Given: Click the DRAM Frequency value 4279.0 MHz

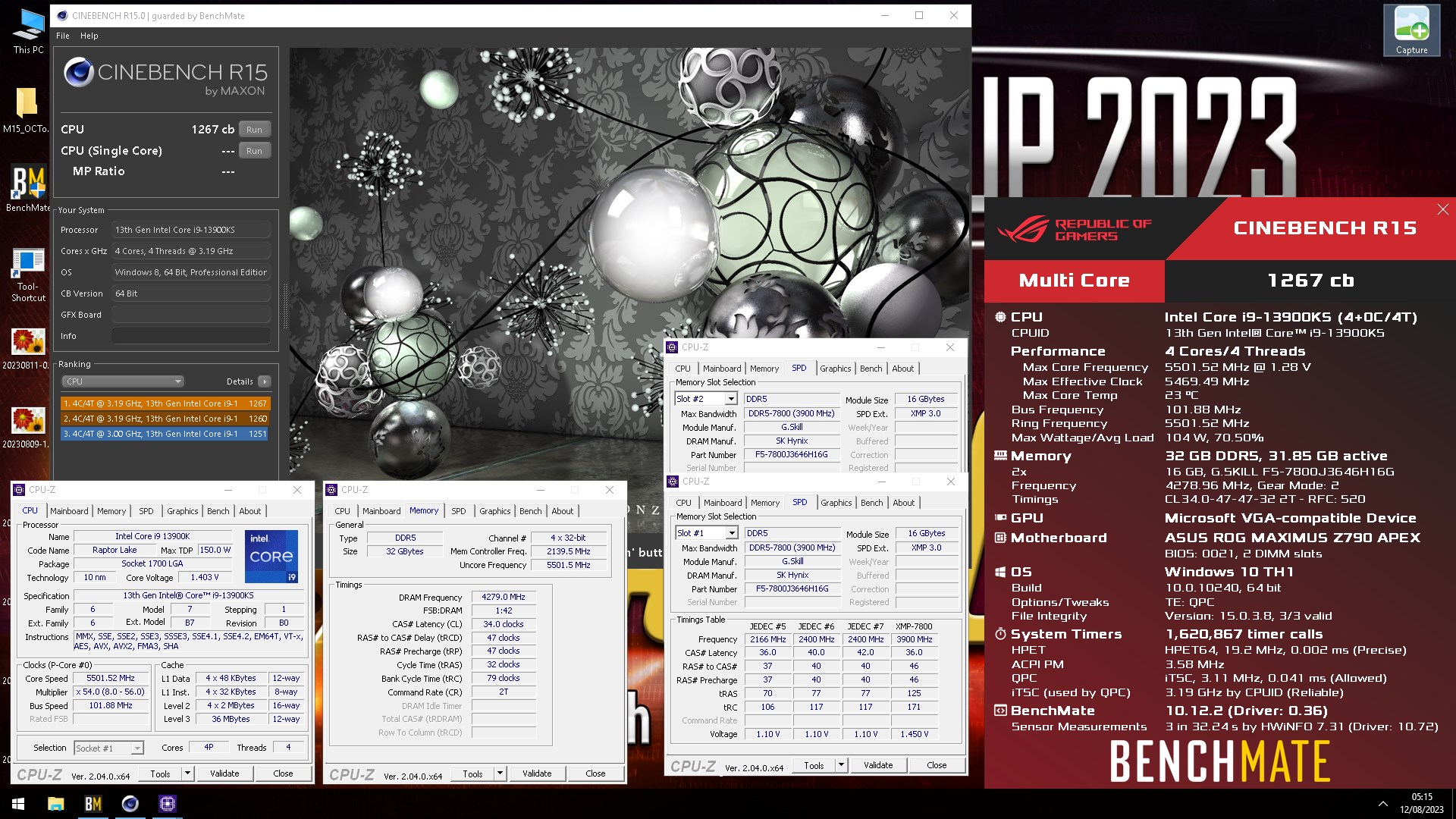Looking at the screenshot, I should pyautogui.click(x=504, y=597).
